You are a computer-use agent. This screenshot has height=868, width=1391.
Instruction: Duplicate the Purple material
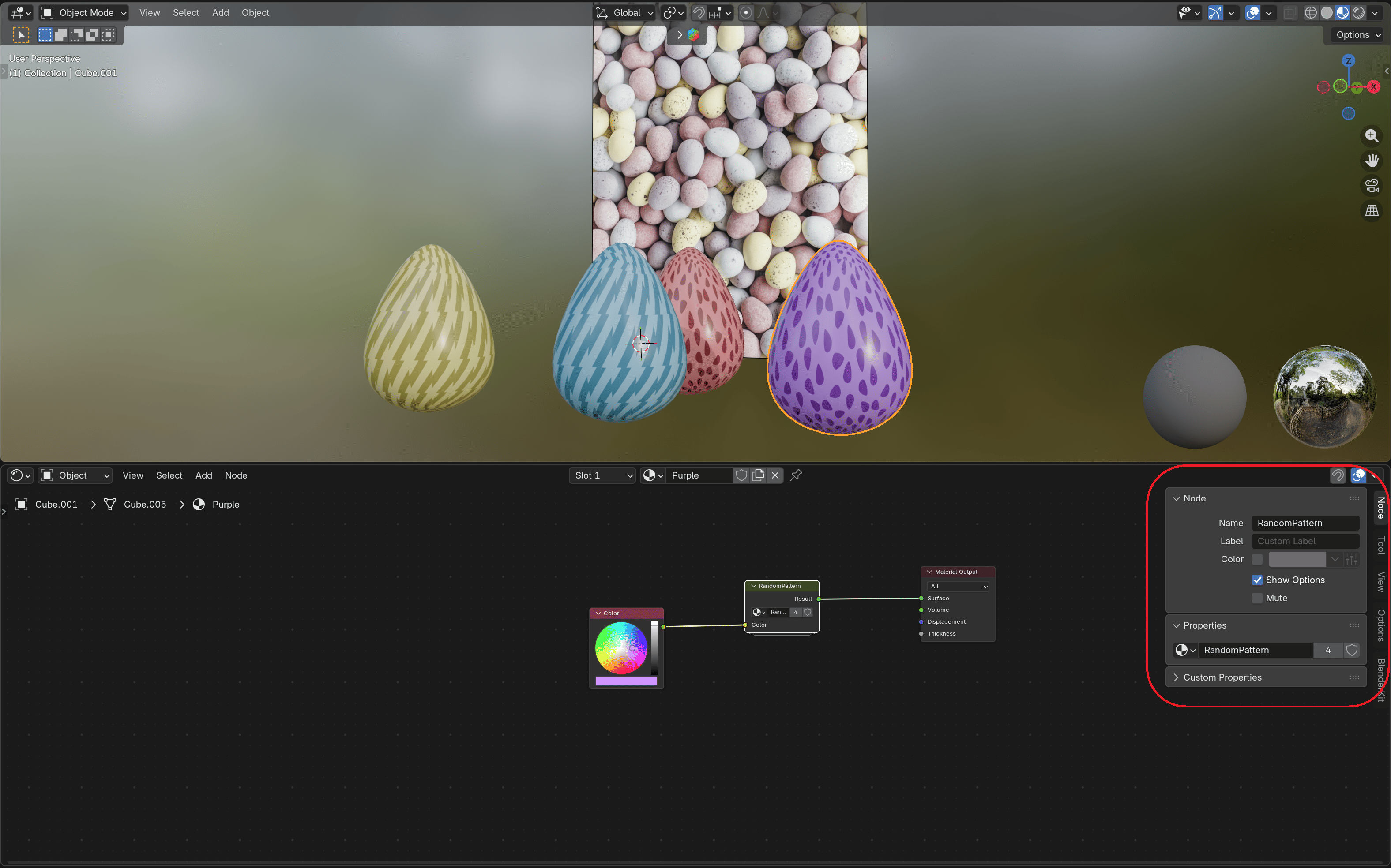pyautogui.click(x=758, y=475)
